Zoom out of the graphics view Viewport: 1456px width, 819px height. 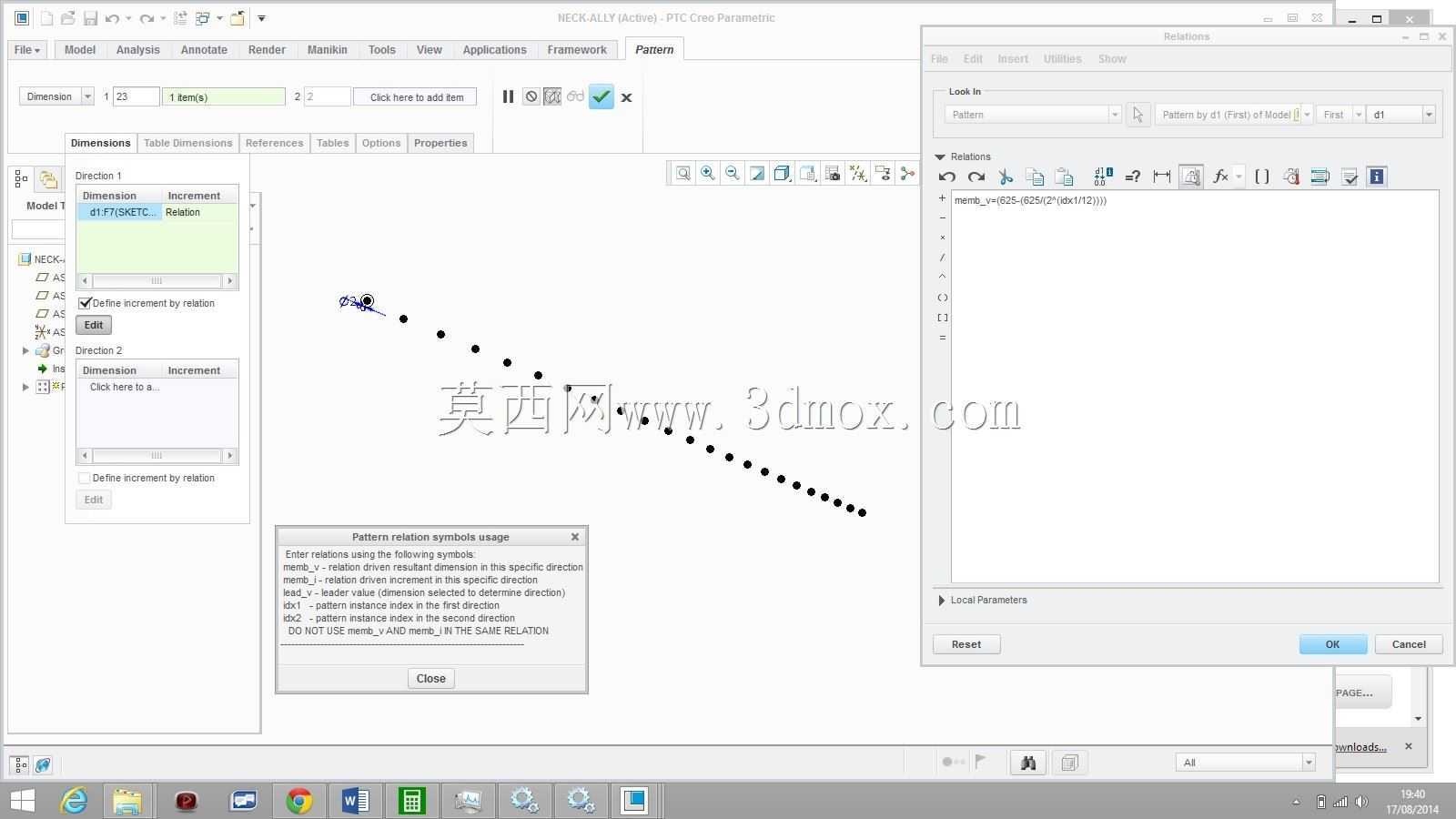click(732, 173)
